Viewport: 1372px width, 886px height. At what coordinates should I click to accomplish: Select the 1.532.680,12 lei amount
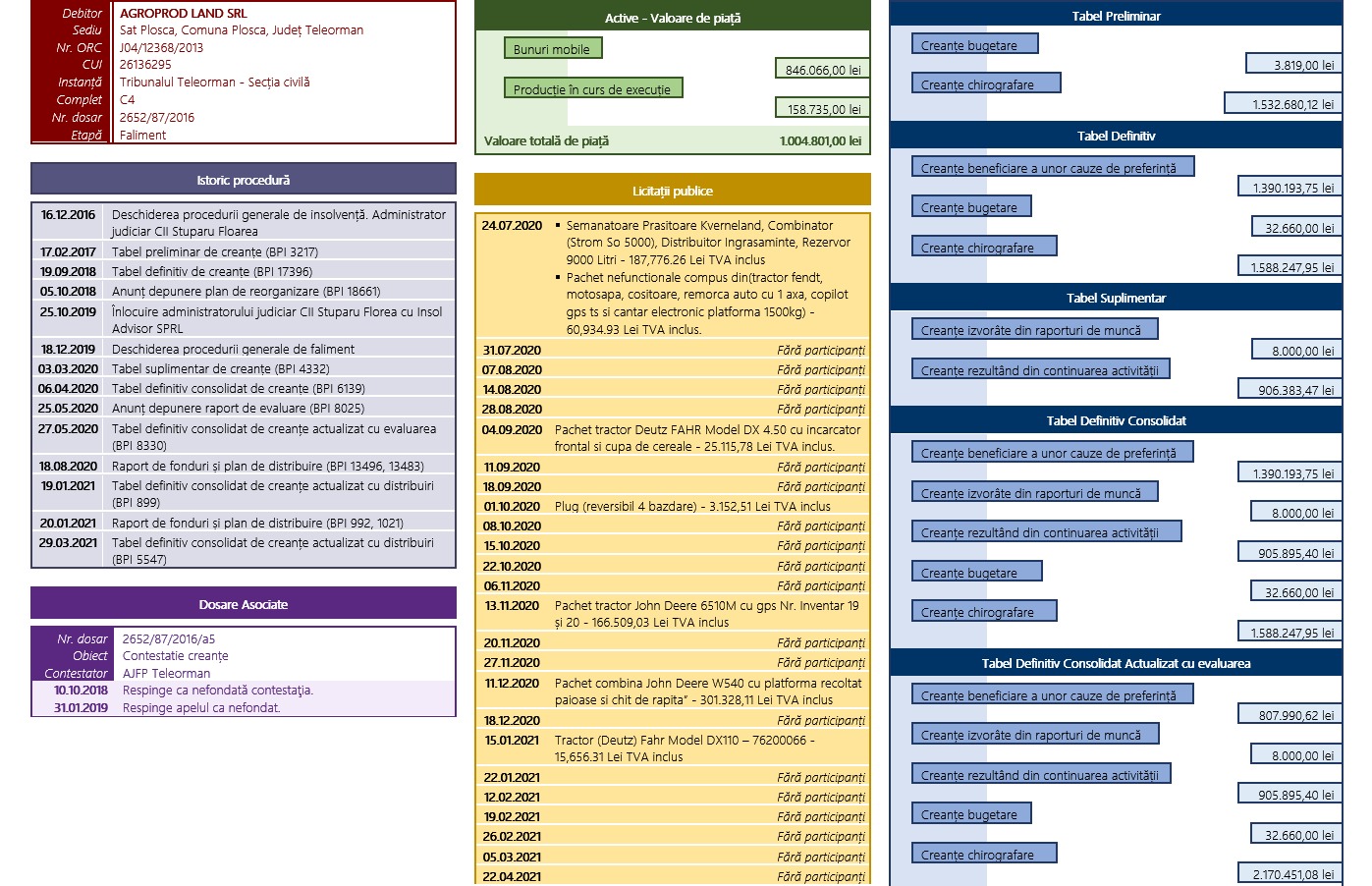pyautogui.click(x=1282, y=104)
